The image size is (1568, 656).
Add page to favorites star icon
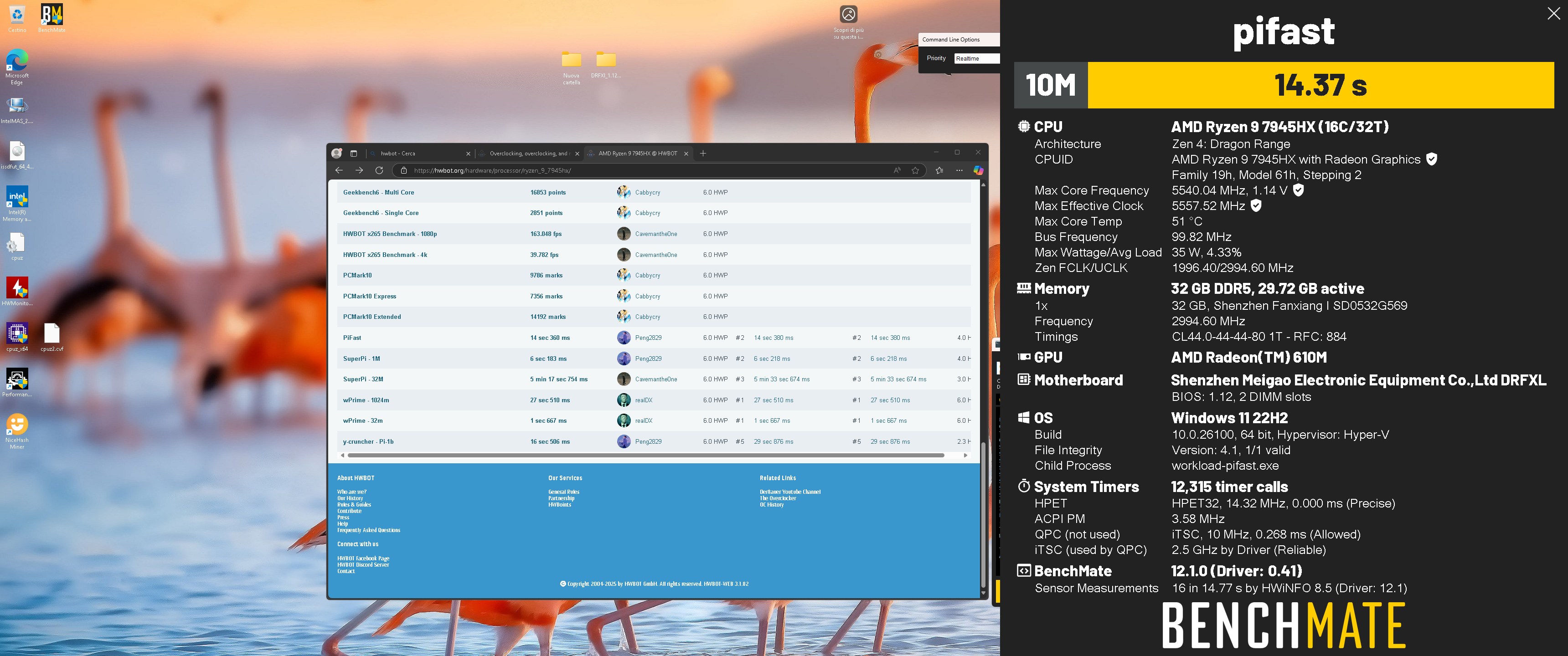(915, 170)
